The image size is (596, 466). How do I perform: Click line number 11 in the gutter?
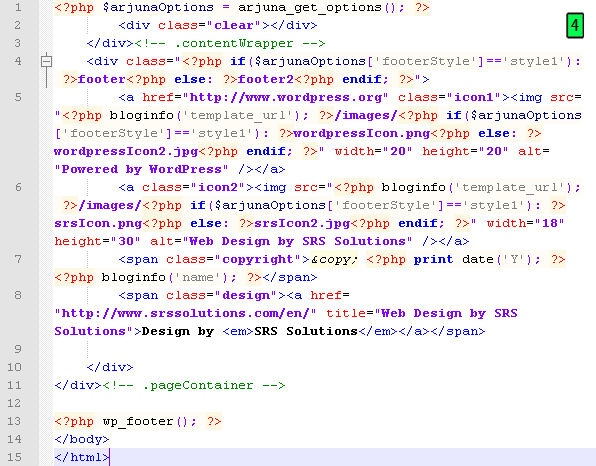(x=14, y=385)
